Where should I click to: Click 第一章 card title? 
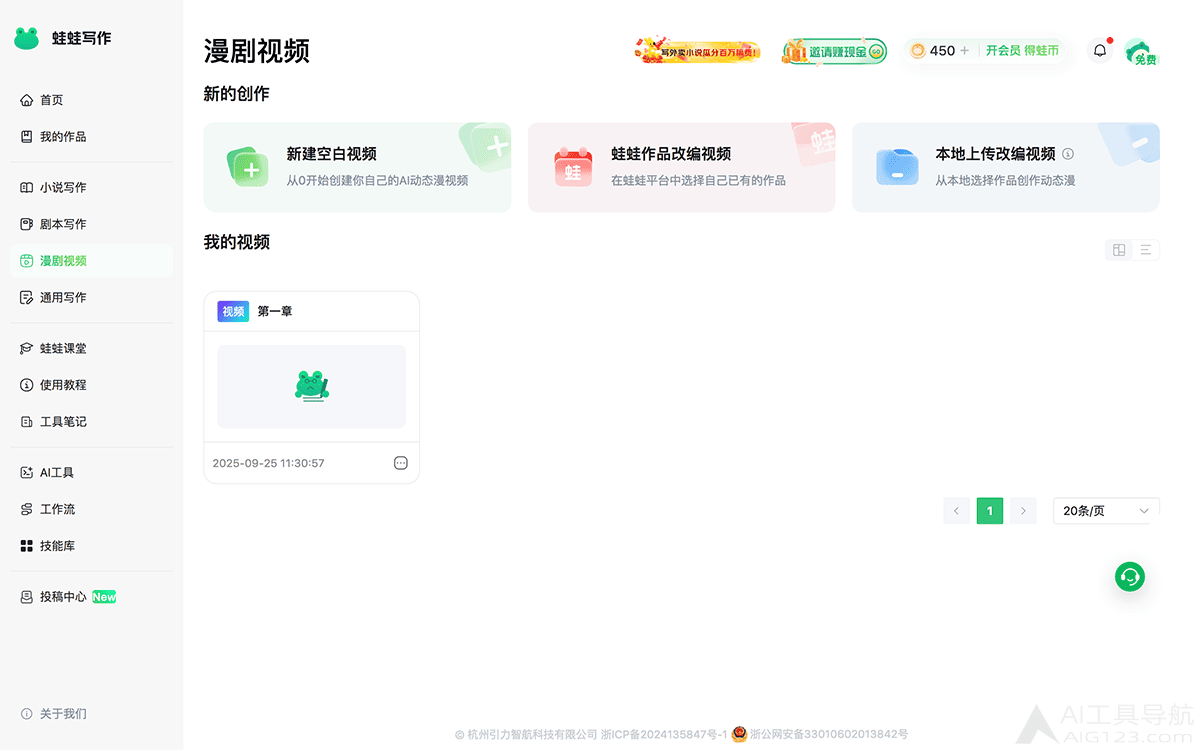[x=275, y=311]
